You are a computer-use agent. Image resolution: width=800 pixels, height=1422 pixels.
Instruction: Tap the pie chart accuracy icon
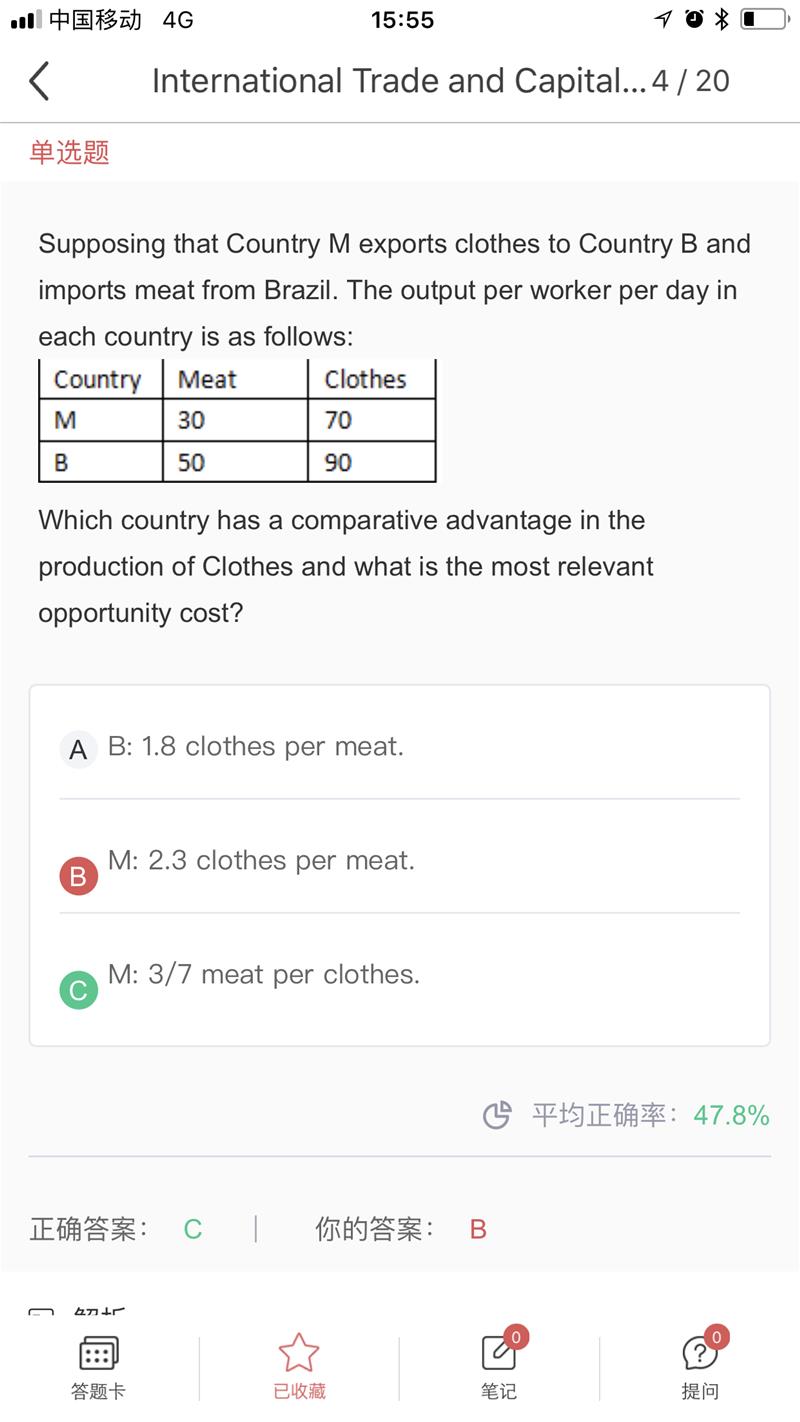(497, 1115)
